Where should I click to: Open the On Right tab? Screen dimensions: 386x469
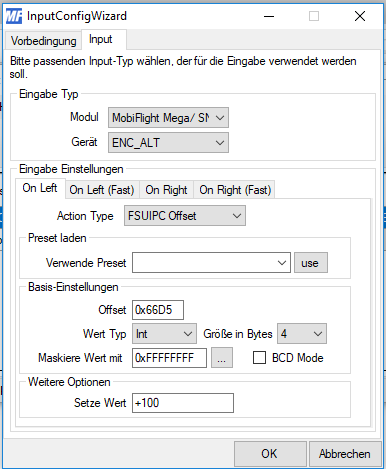click(x=166, y=190)
